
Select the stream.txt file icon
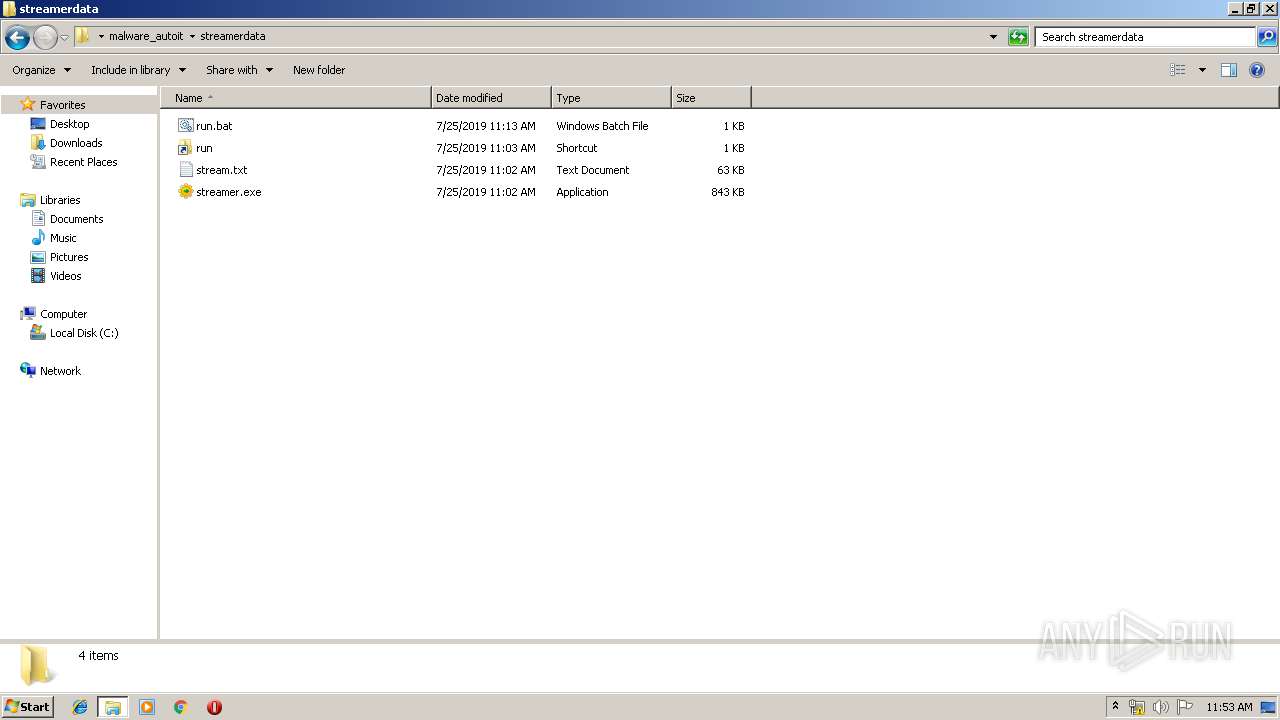coord(185,170)
